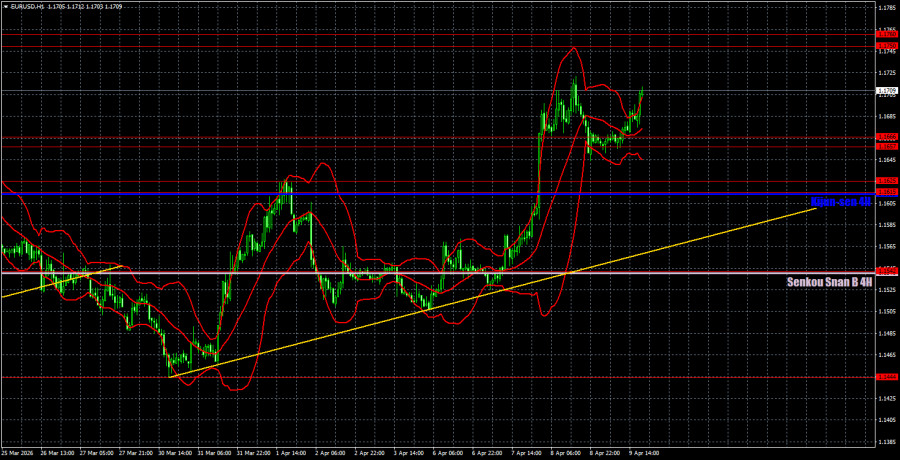This screenshot has width=900, height=460.
Task: Click the 27 Mar 21:00 time label
Action: click(135, 453)
